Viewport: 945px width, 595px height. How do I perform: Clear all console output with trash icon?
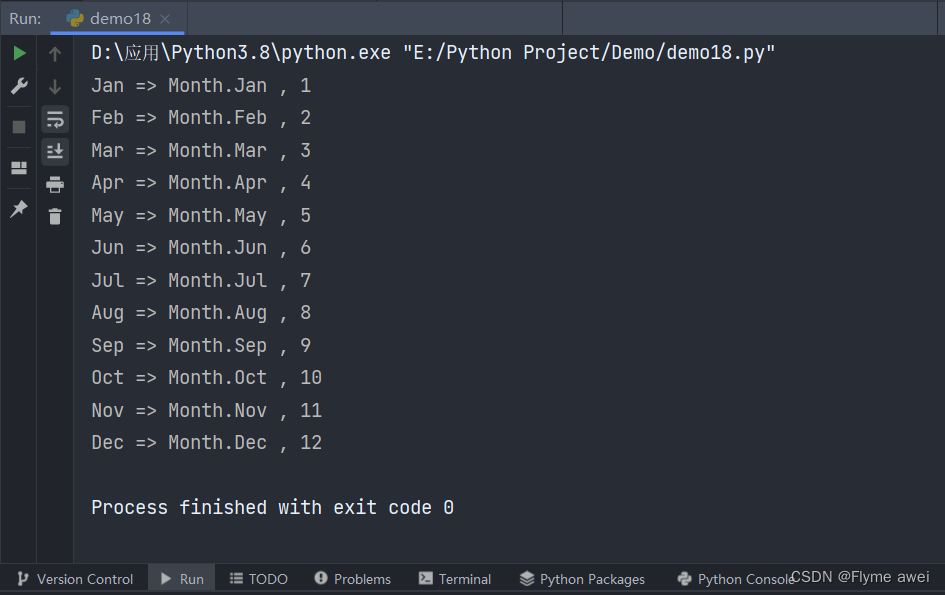click(55, 216)
